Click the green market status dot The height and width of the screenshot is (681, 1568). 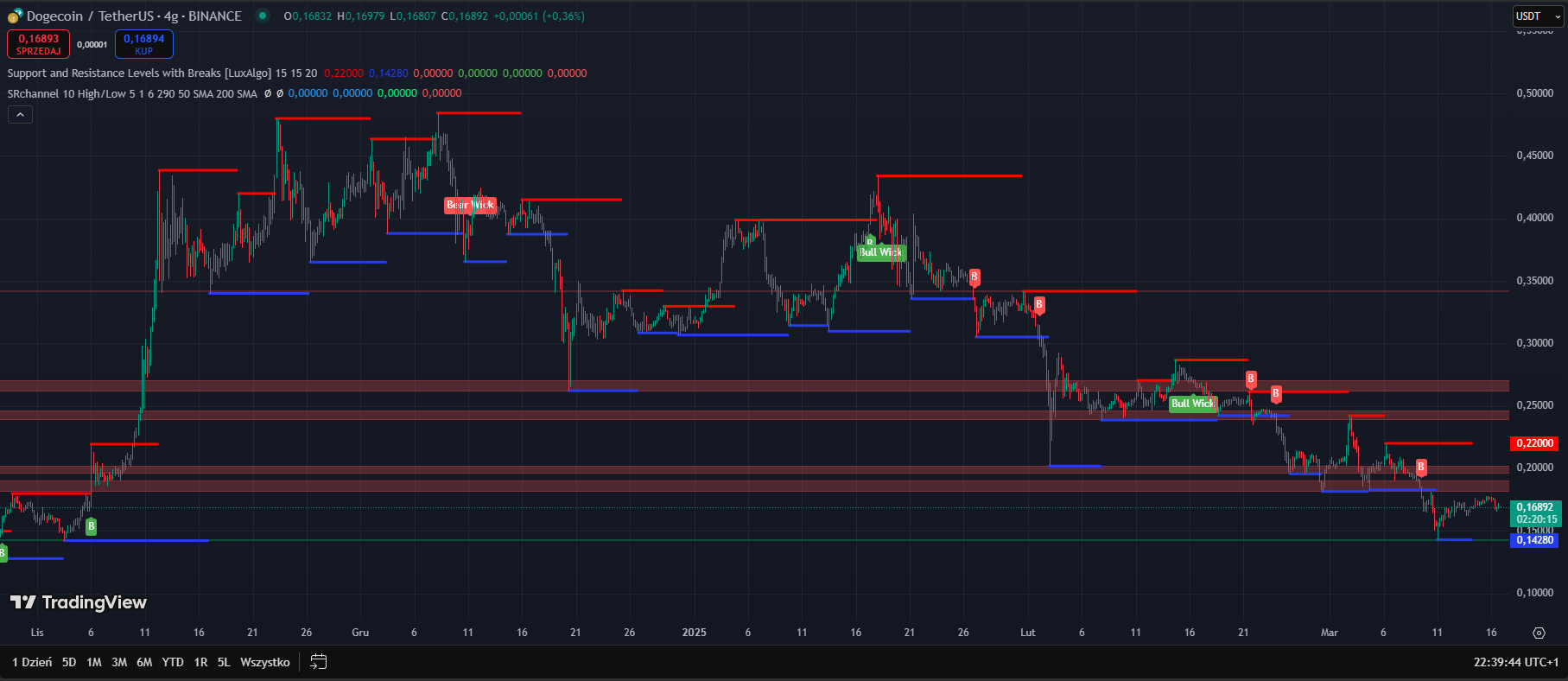click(262, 16)
